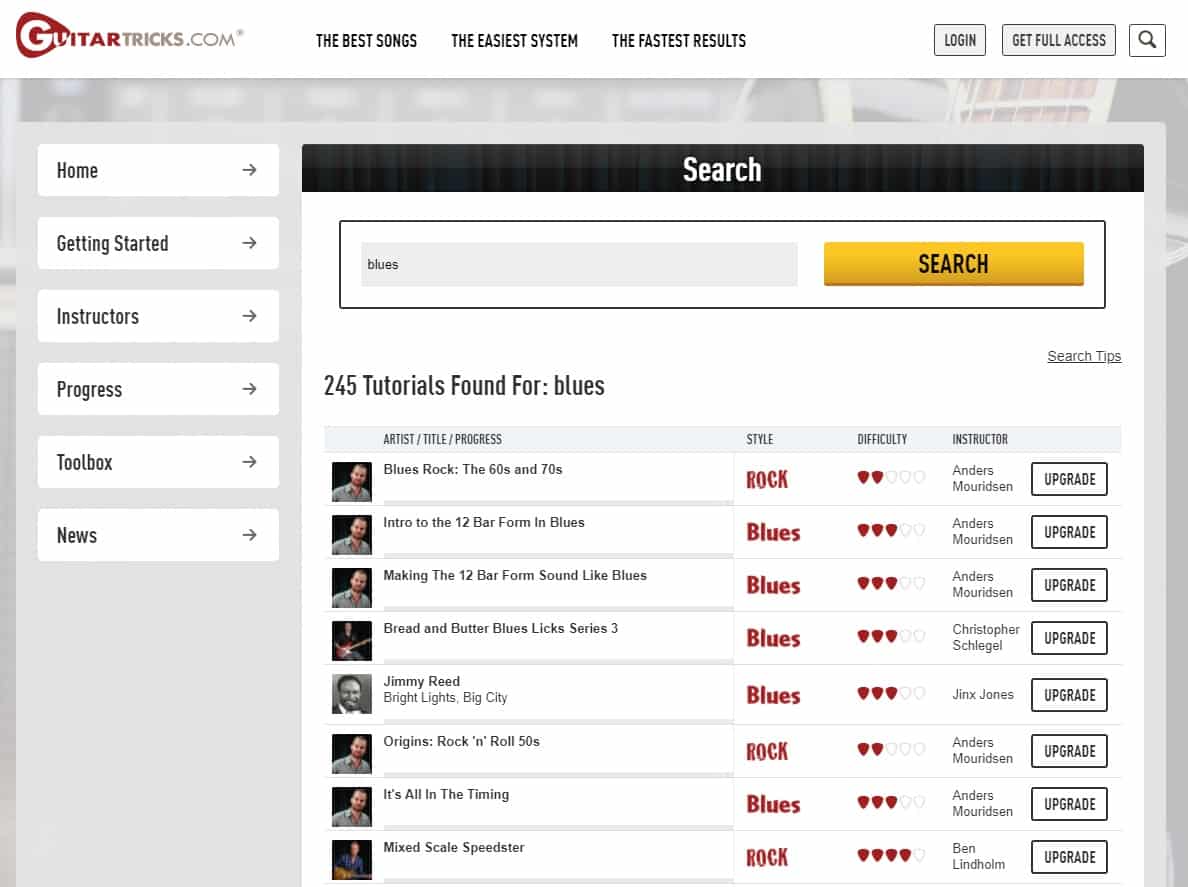Open 'Making The 12 Bar Form Sound Like Blues'

pos(515,576)
